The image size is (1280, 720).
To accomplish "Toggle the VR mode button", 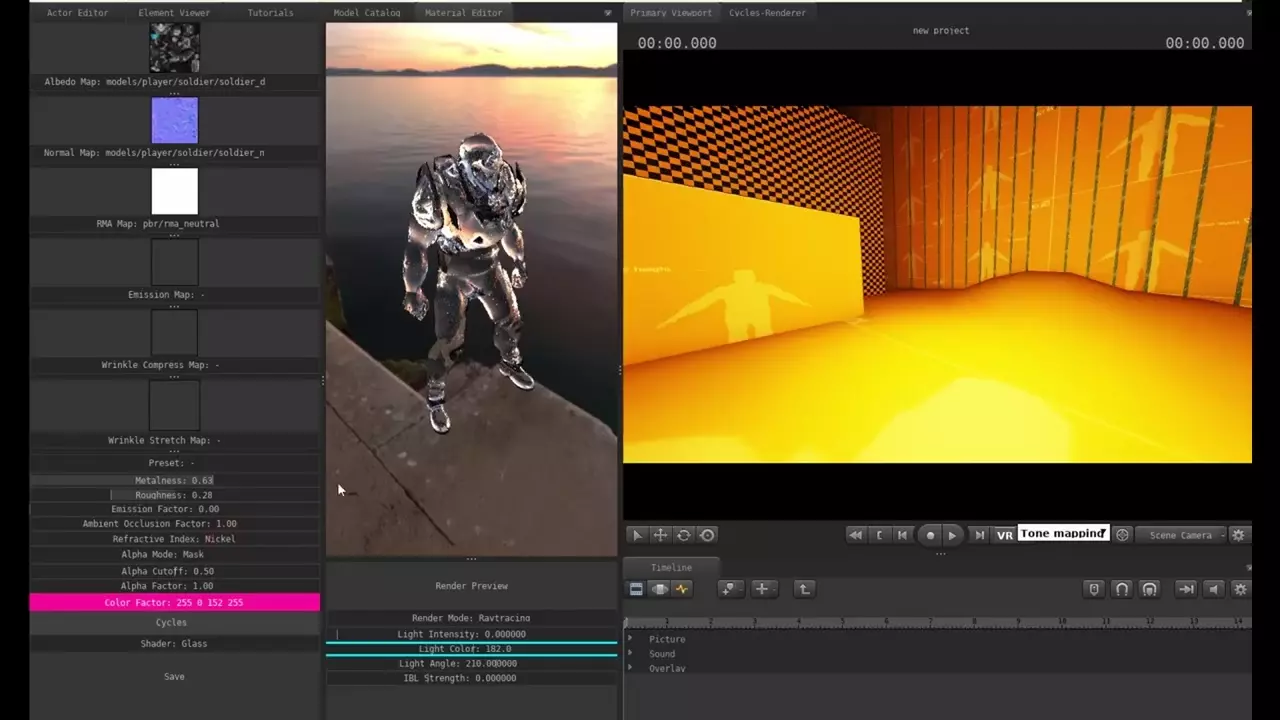I will [1004, 535].
